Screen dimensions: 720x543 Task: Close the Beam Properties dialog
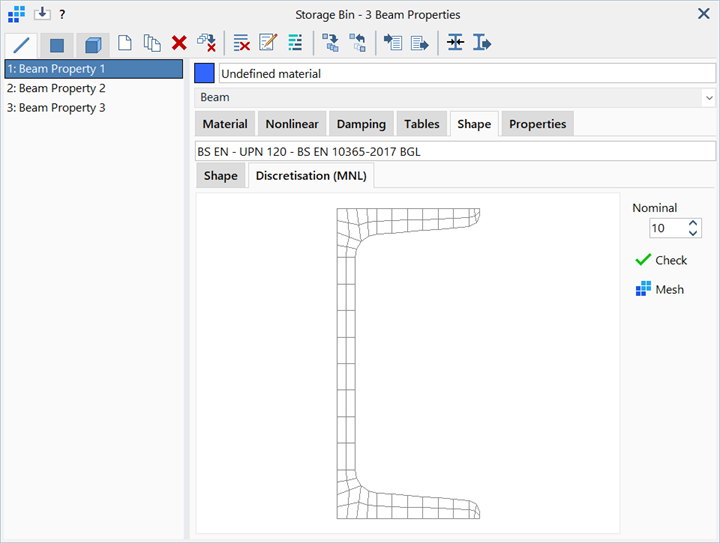[x=703, y=14]
